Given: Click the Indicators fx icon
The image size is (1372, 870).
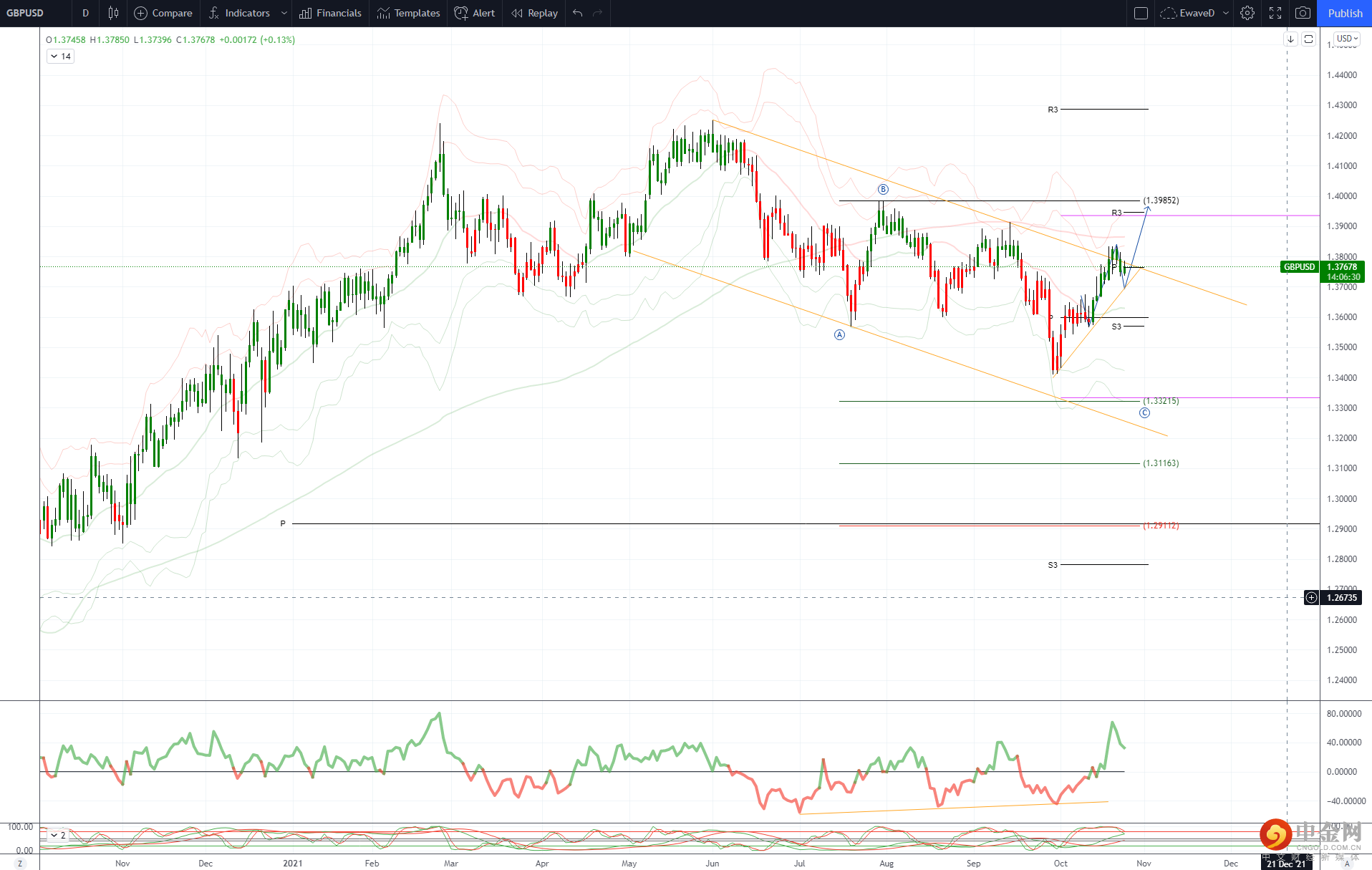Looking at the screenshot, I should [214, 13].
